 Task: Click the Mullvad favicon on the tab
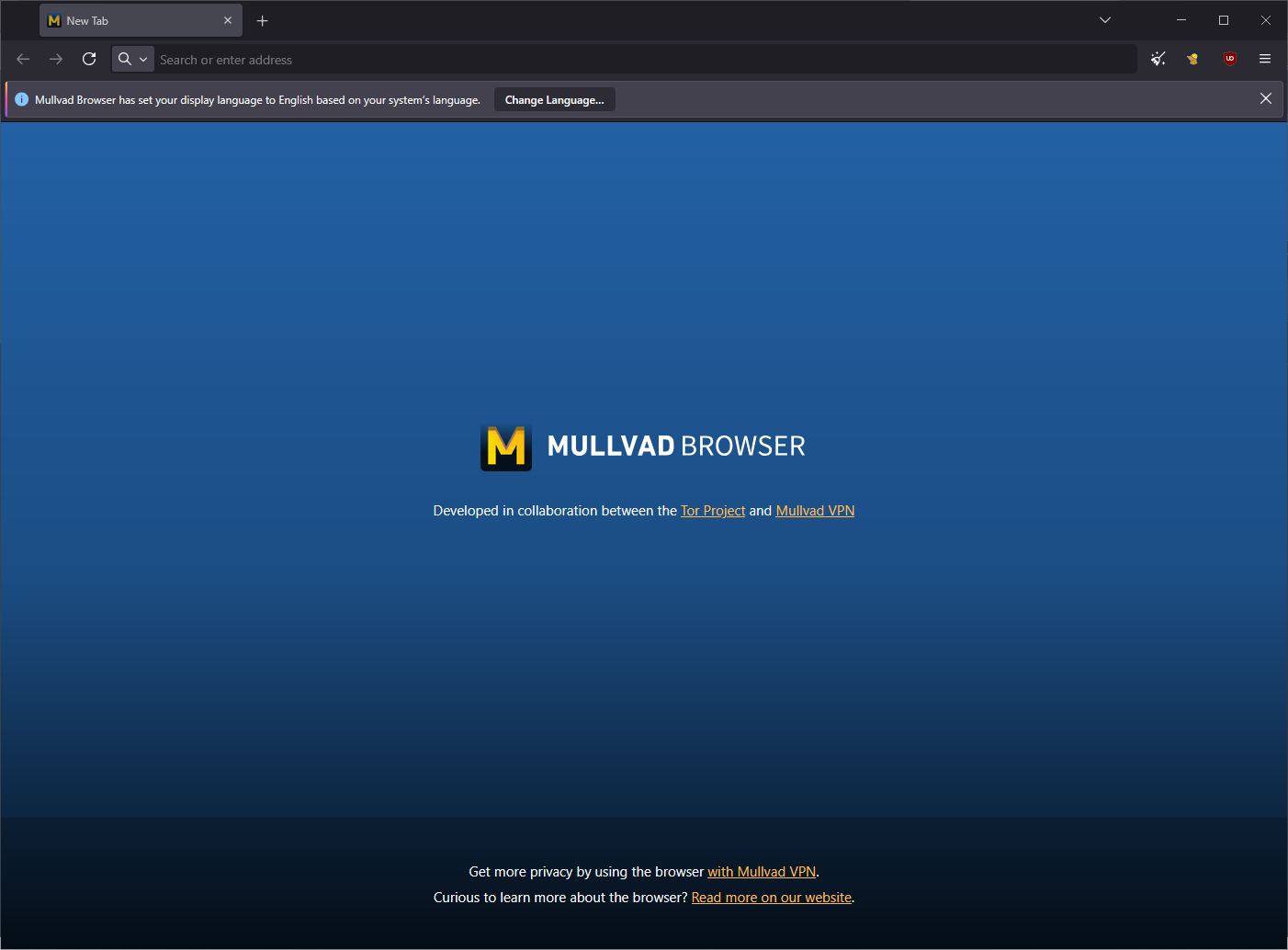pyautogui.click(x=54, y=20)
